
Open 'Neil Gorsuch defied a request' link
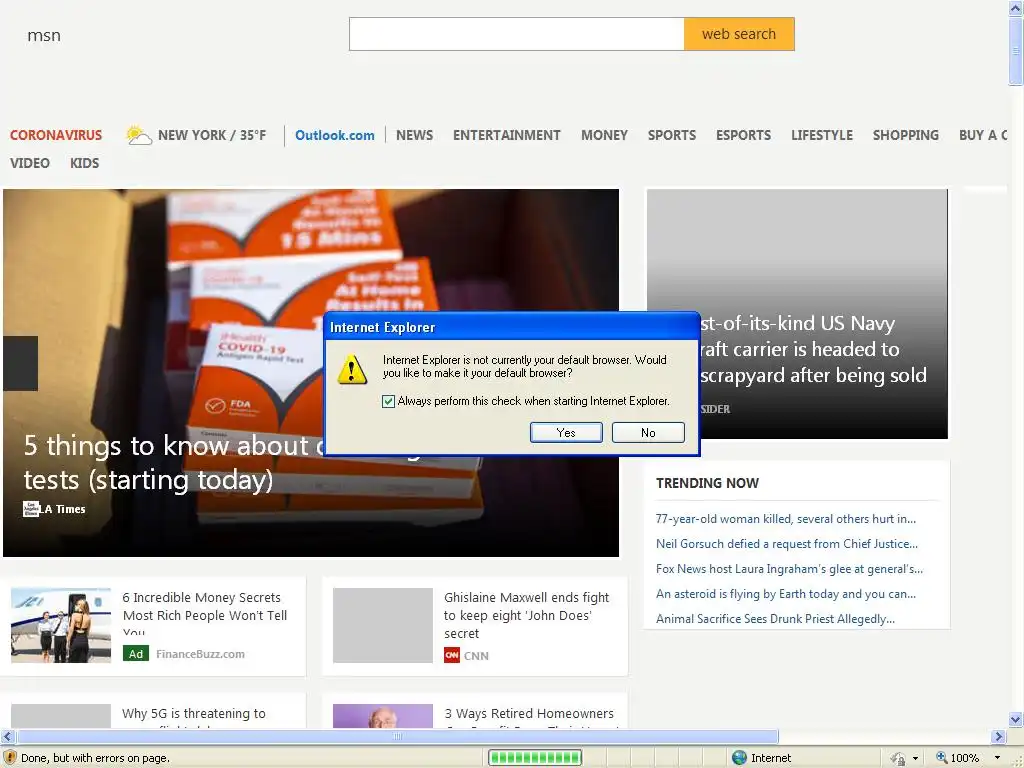(x=786, y=543)
